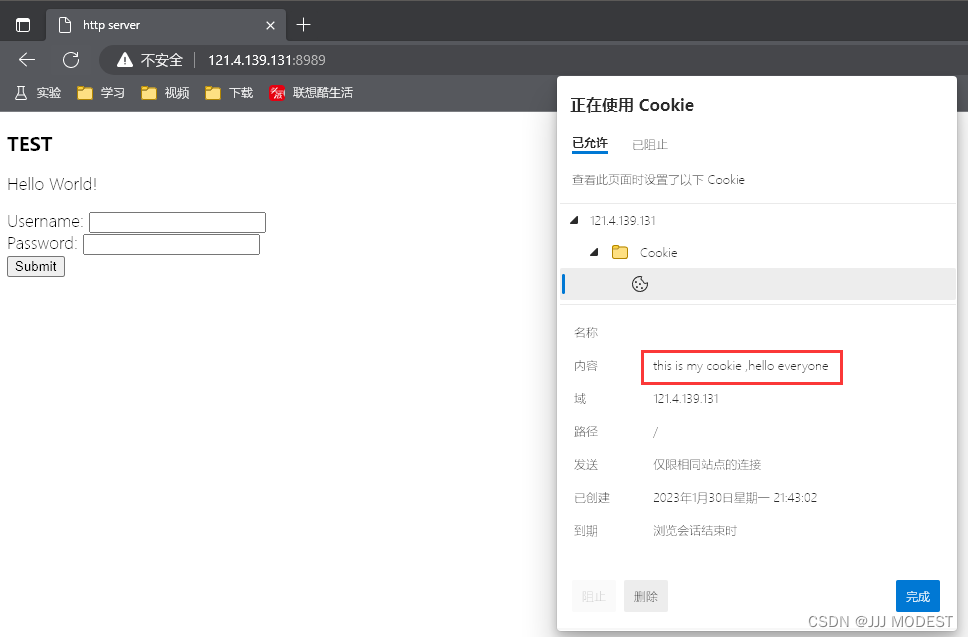Open the 视频 bookmarks folder
The height and width of the screenshot is (637, 968).
165,93
